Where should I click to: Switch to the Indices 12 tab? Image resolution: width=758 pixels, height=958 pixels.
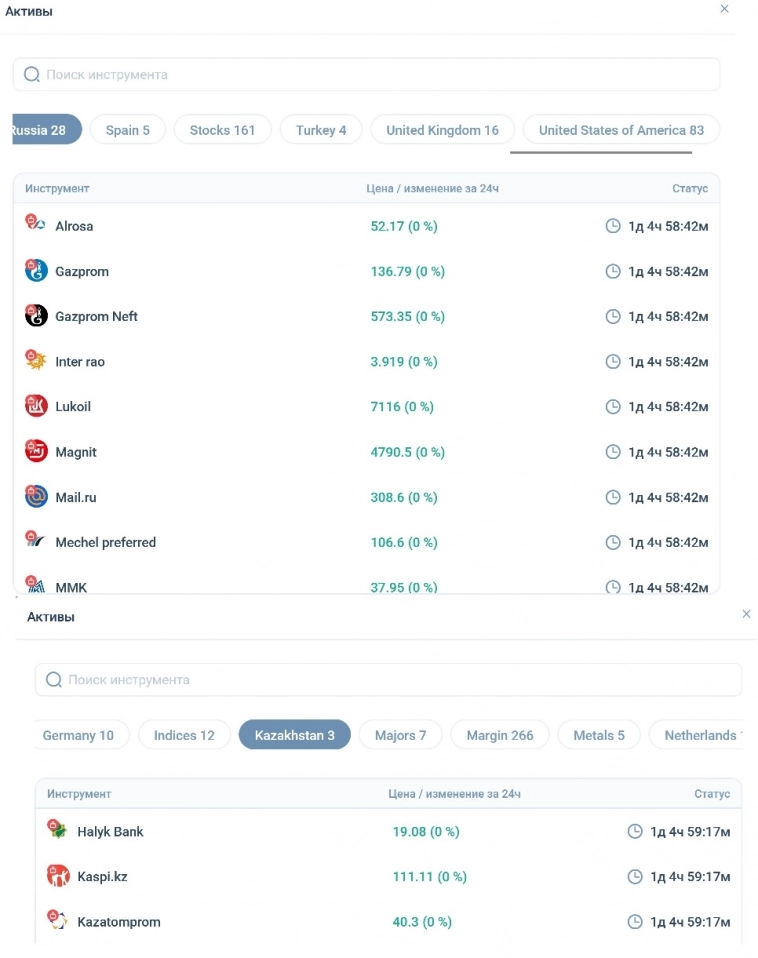pos(184,735)
